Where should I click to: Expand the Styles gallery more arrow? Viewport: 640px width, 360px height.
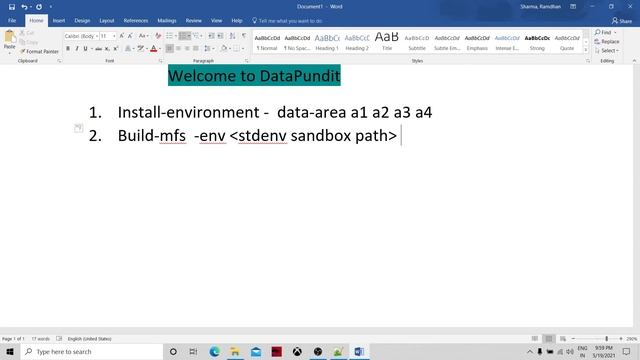[586, 50]
